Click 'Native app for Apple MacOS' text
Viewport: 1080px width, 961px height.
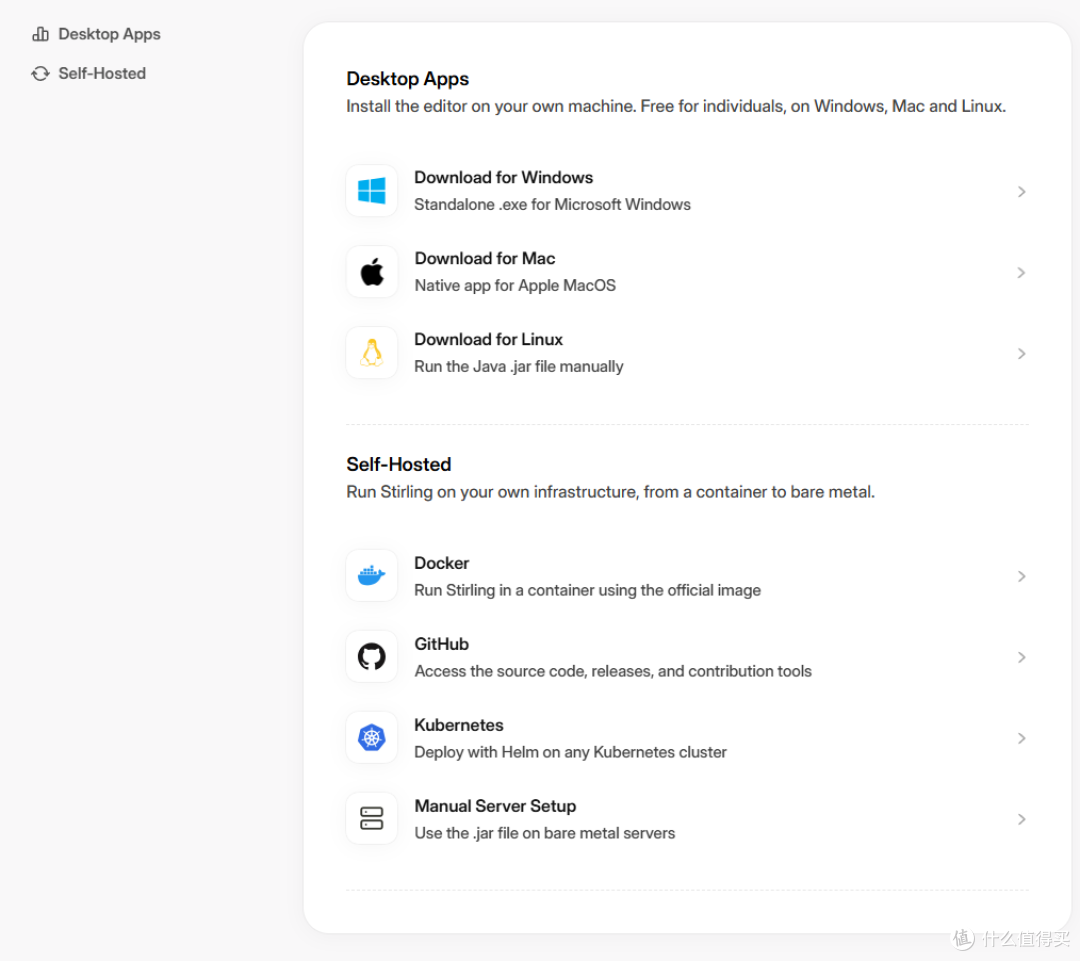coord(515,285)
